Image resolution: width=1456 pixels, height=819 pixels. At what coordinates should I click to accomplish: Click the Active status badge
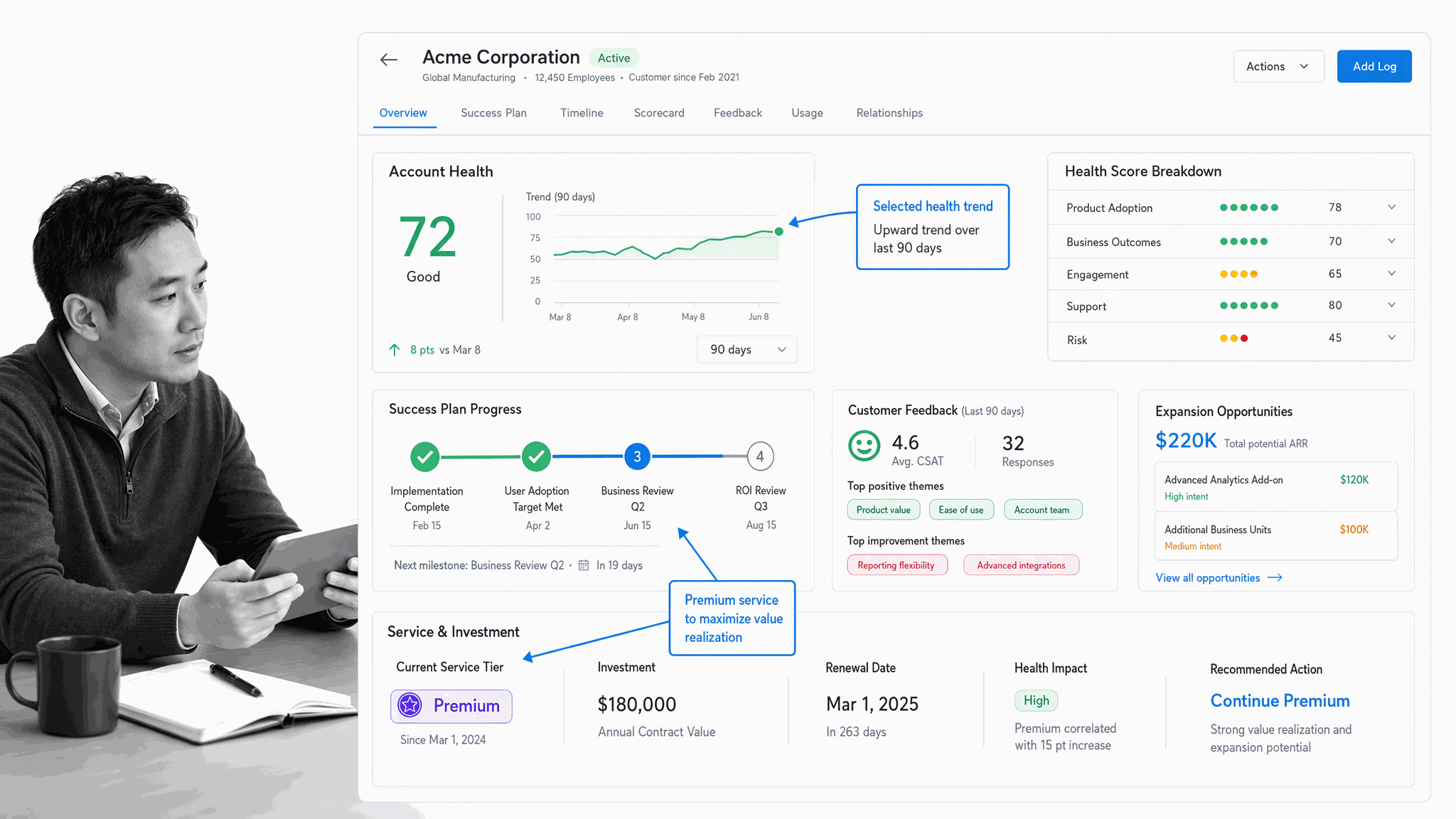point(614,58)
